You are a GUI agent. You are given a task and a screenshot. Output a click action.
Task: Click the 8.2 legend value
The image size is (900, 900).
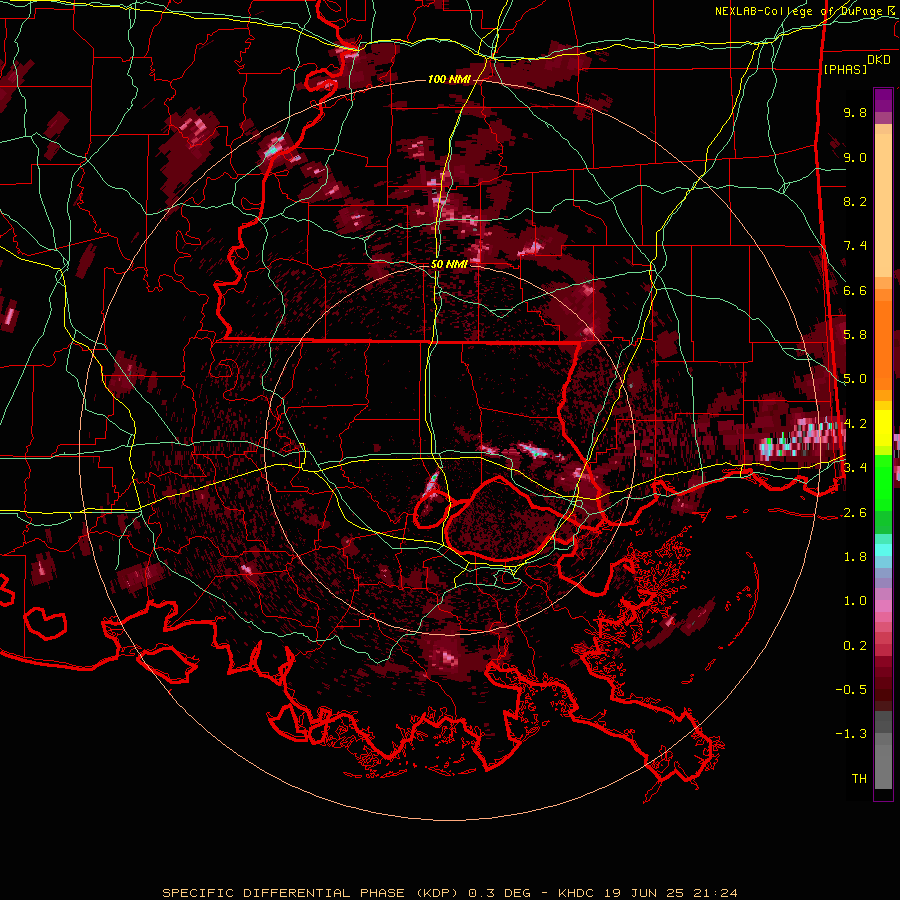click(855, 201)
